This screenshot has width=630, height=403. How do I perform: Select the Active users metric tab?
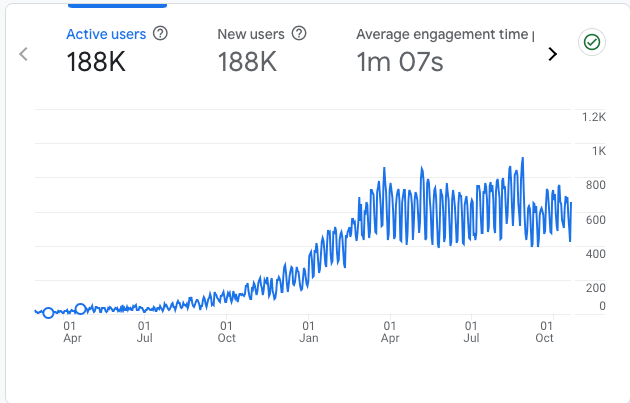(106, 34)
